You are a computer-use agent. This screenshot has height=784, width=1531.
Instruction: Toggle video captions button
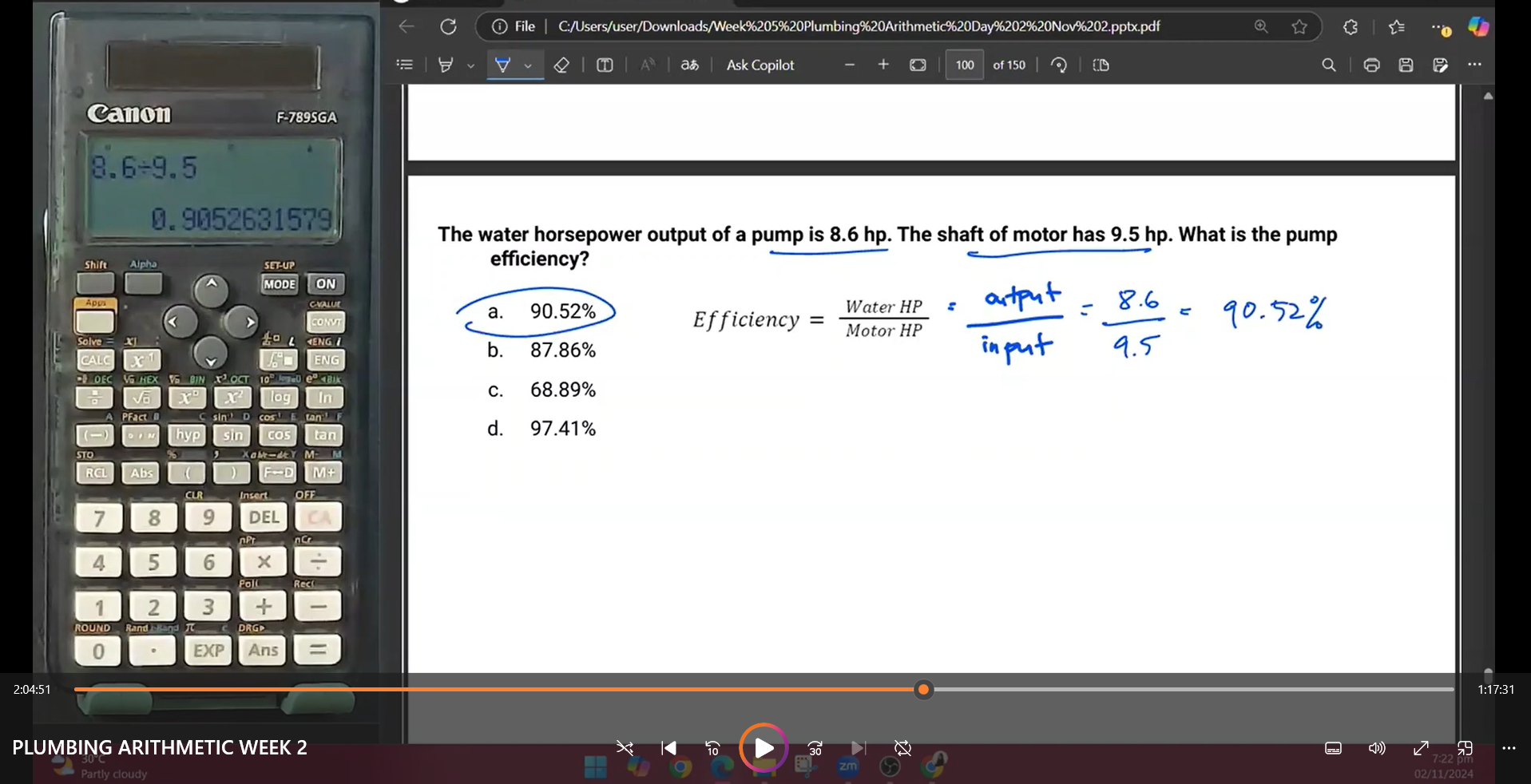coord(1333,748)
